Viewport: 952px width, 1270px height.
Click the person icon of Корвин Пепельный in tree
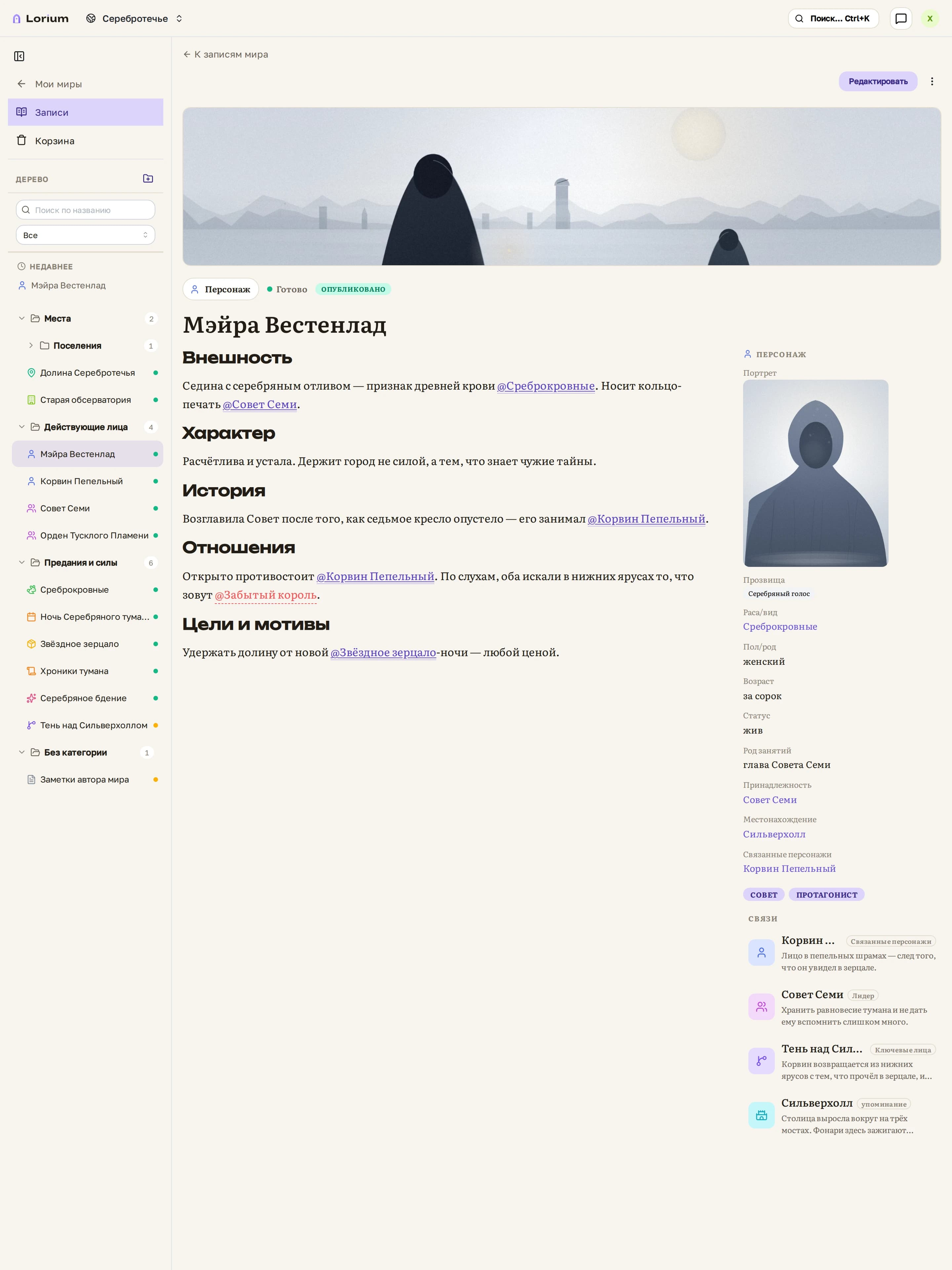(x=31, y=482)
